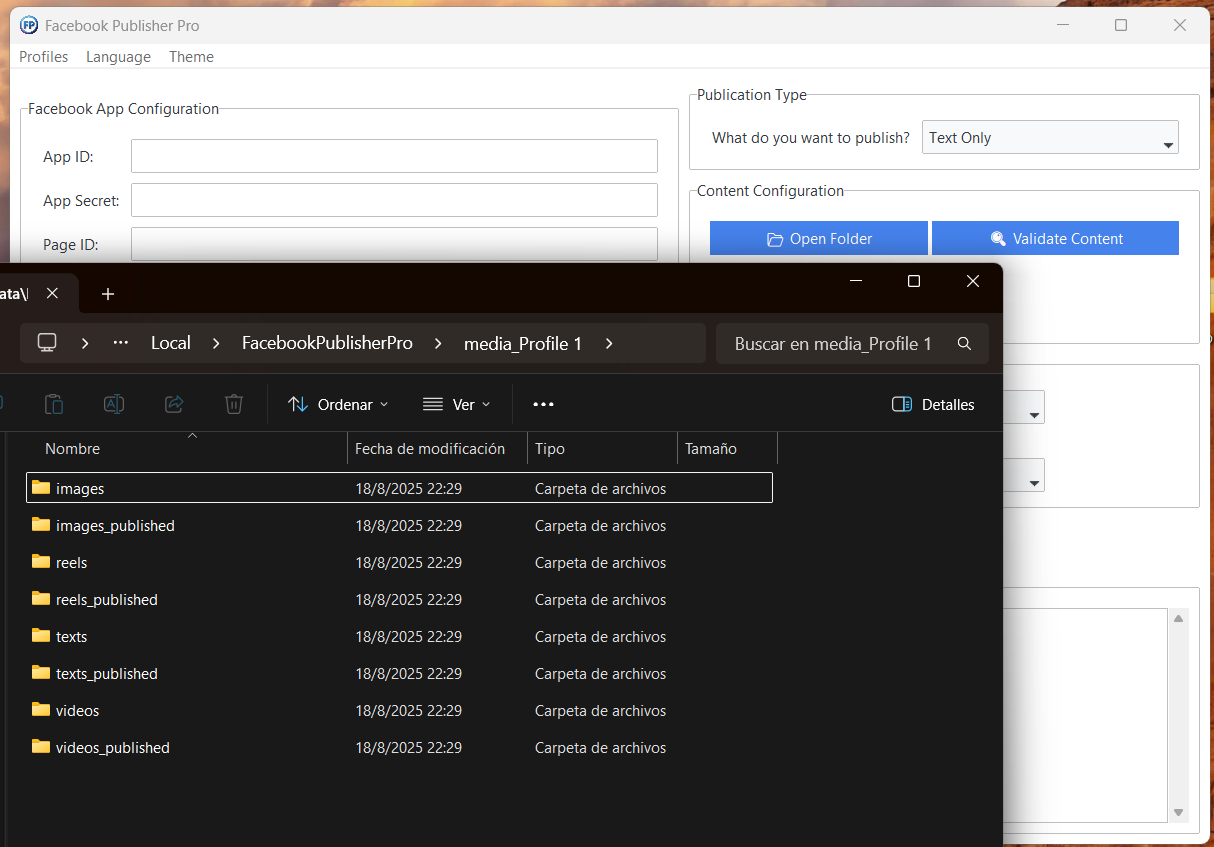Open the 'What do you want to publish?' dropdown

1050,138
